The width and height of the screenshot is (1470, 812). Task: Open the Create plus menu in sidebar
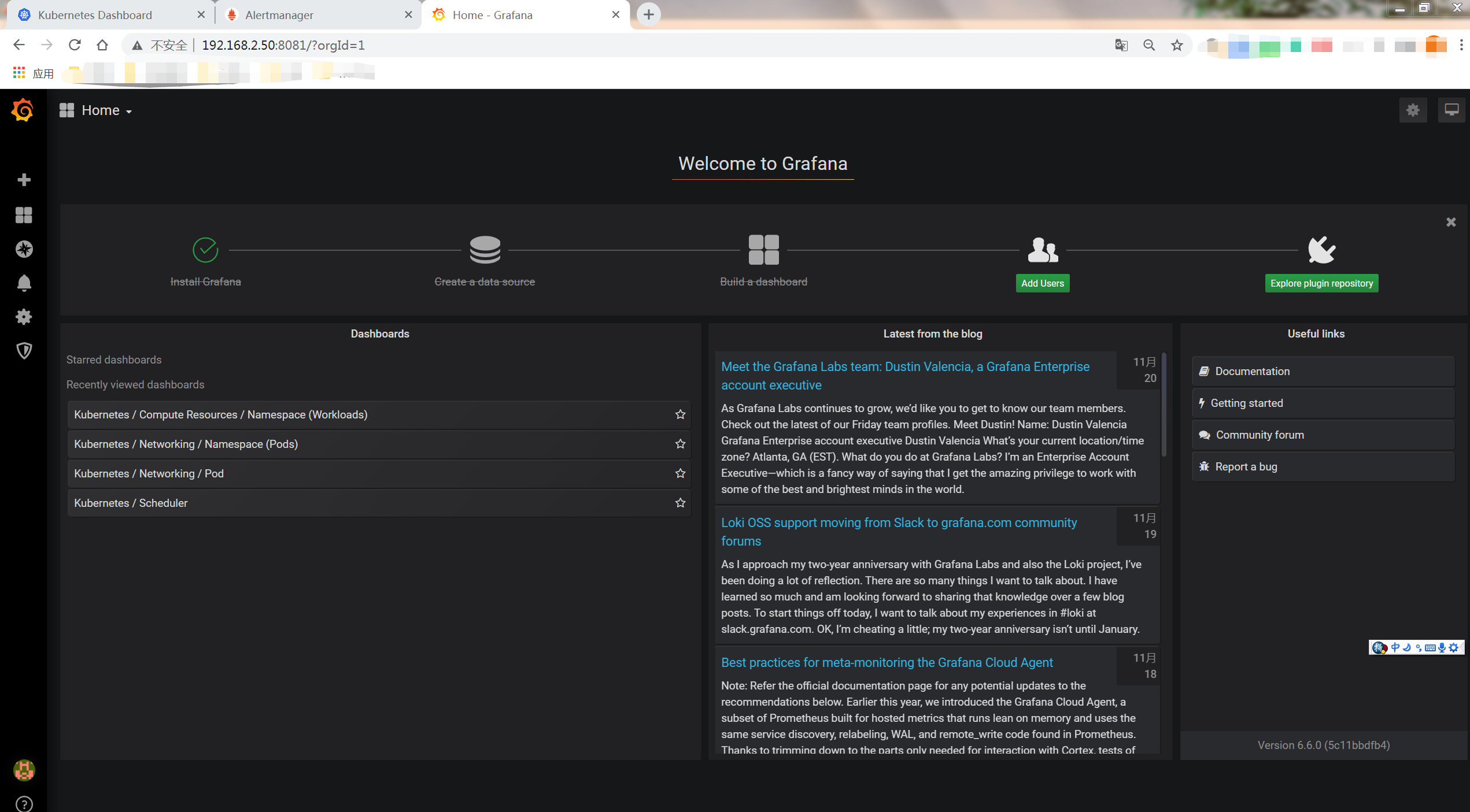[24, 180]
